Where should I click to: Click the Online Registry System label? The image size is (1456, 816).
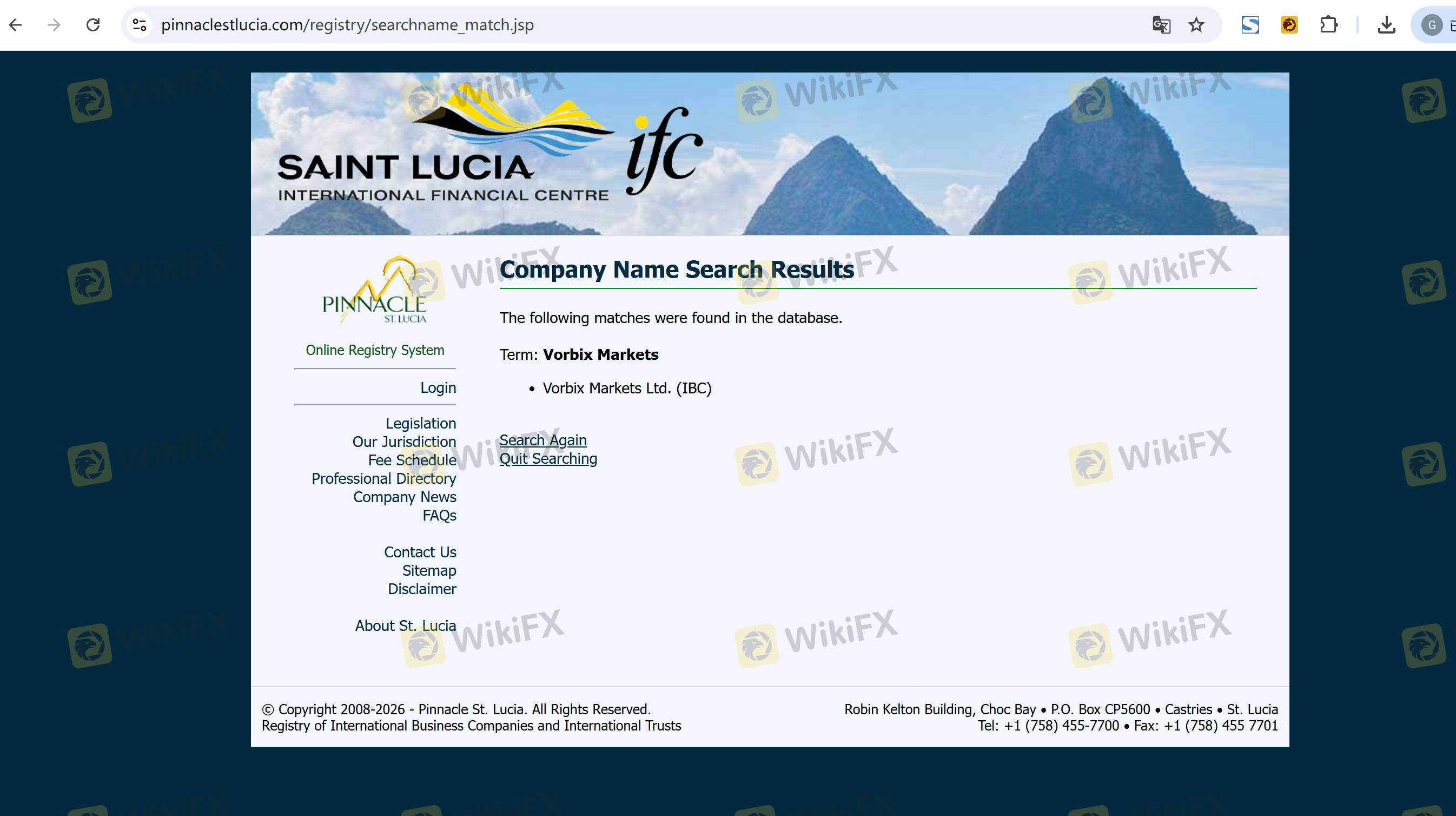[375, 350]
